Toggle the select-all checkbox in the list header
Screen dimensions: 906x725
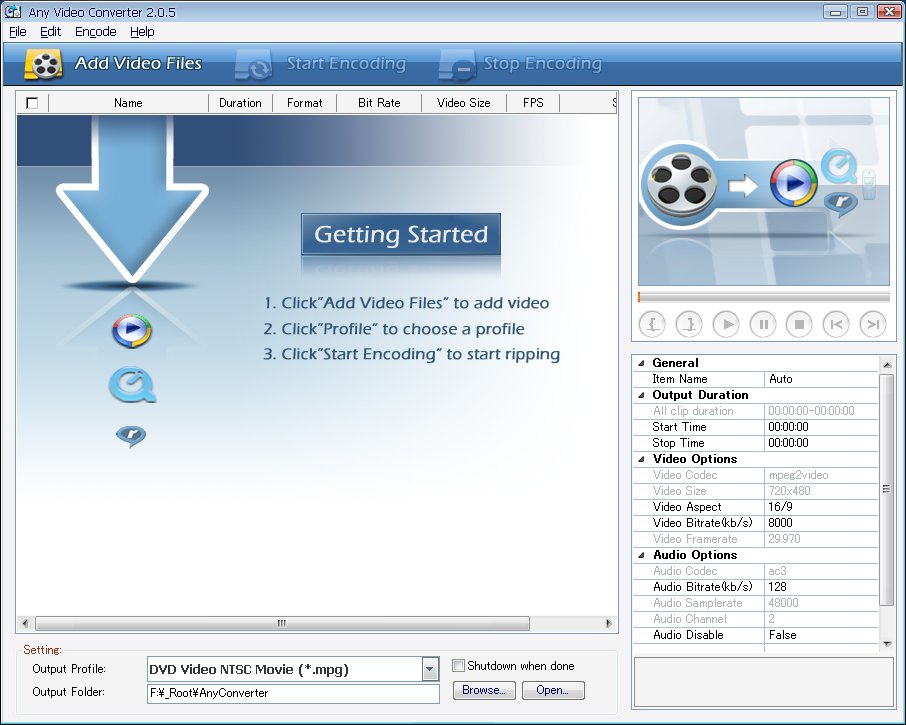pyautogui.click(x=32, y=103)
